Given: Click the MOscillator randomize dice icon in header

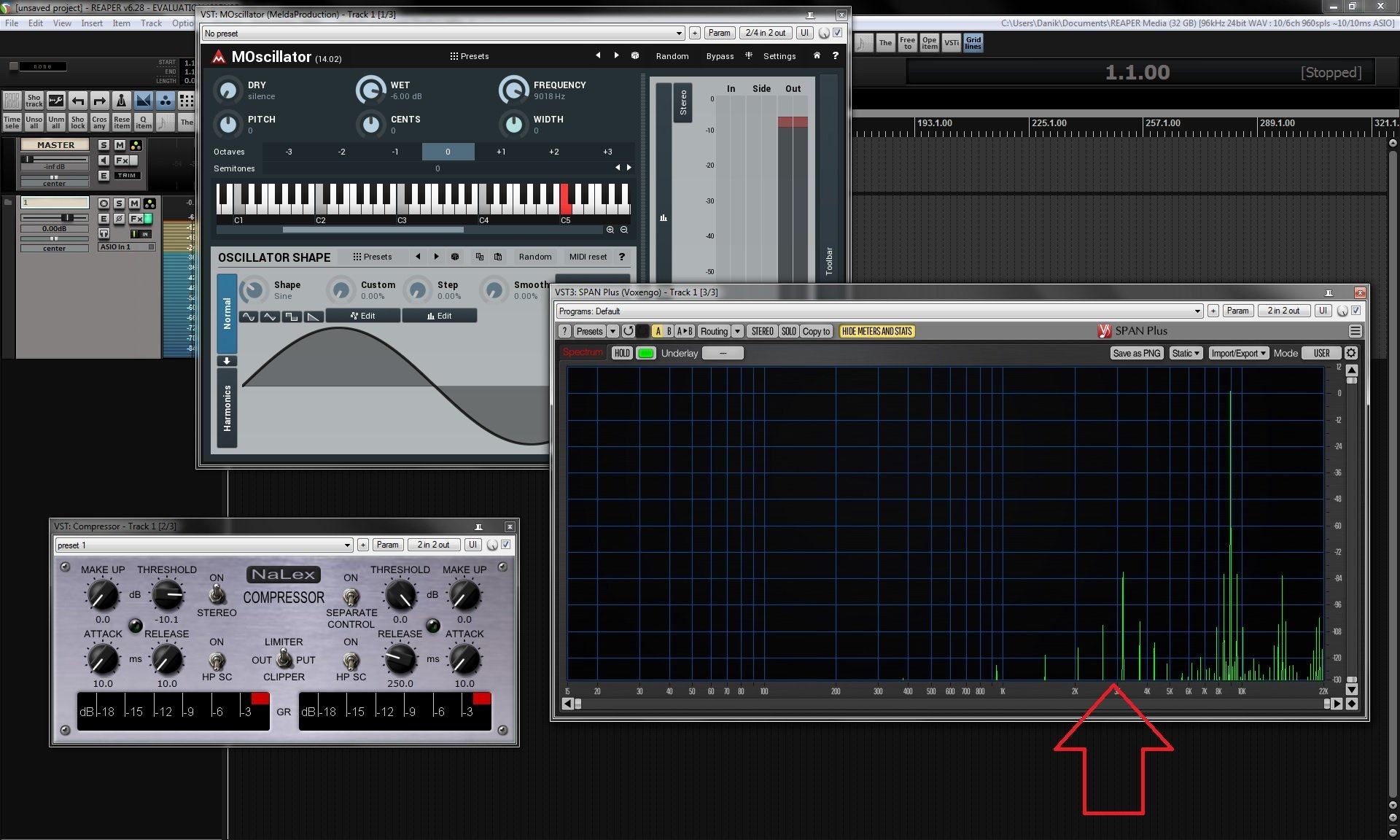Looking at the screenshot, I should click(635, 55).
